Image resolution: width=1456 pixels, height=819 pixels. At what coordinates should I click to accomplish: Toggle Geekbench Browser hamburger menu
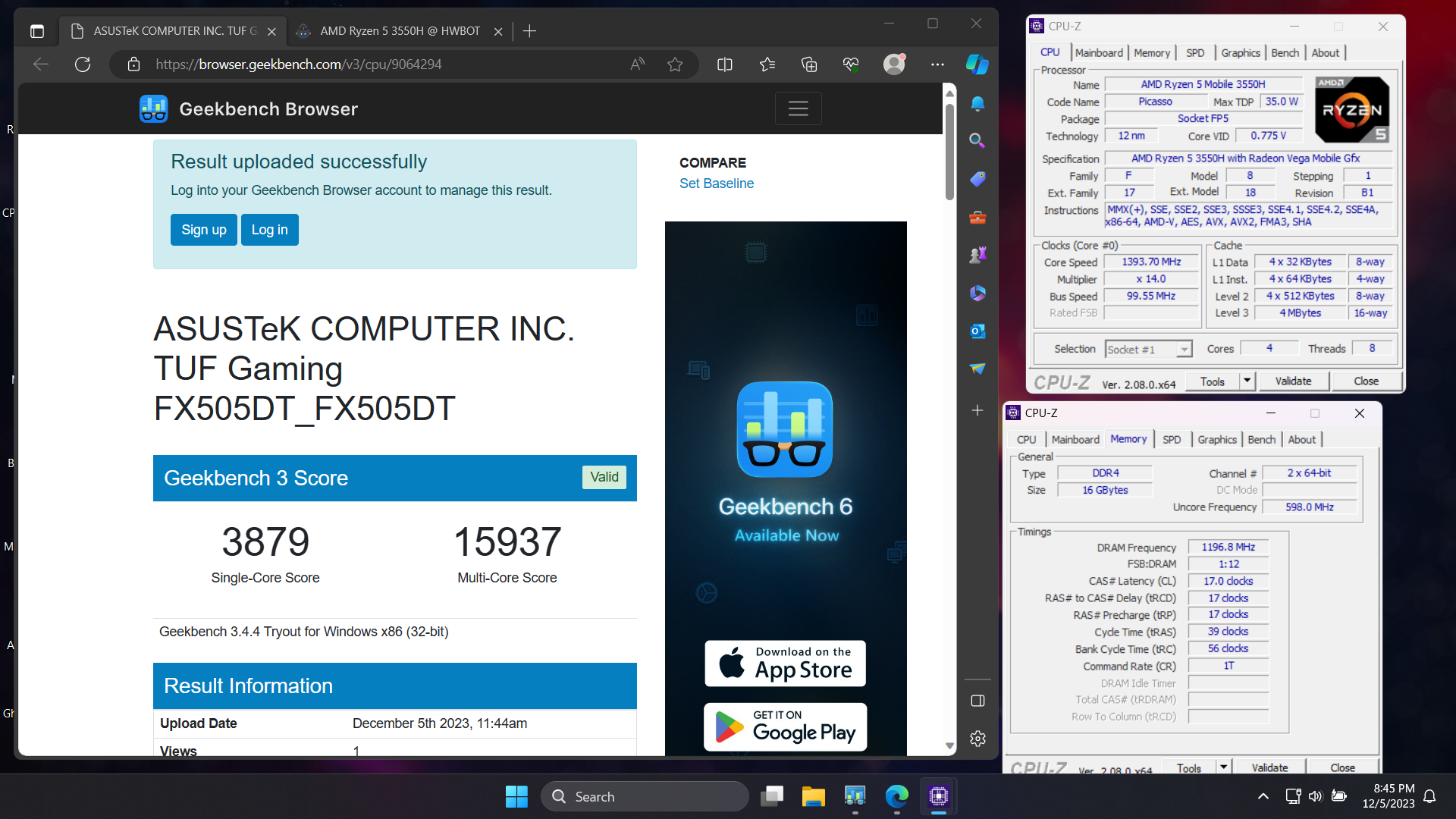798,108
